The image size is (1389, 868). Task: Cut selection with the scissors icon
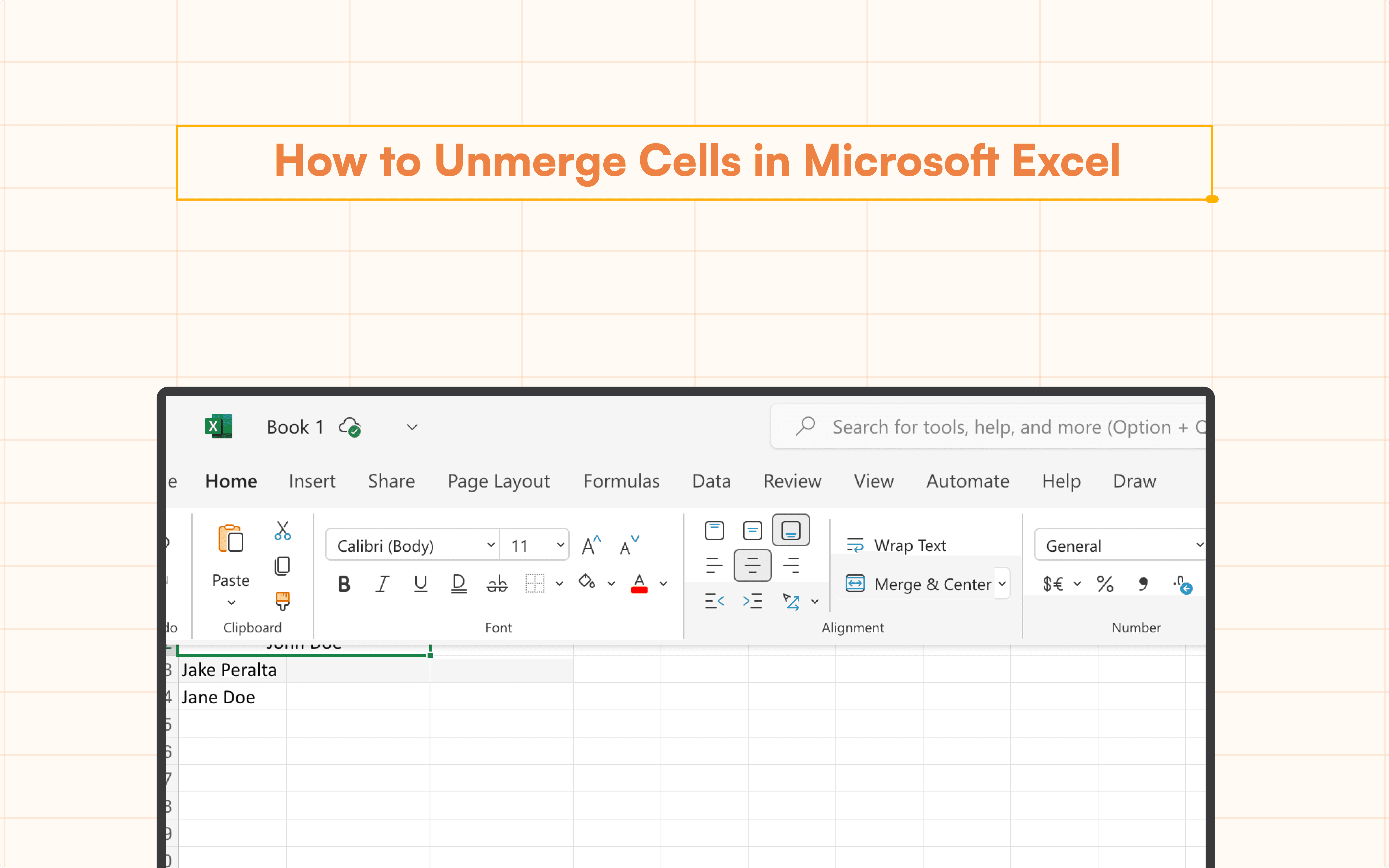click(x=282, y=531)
